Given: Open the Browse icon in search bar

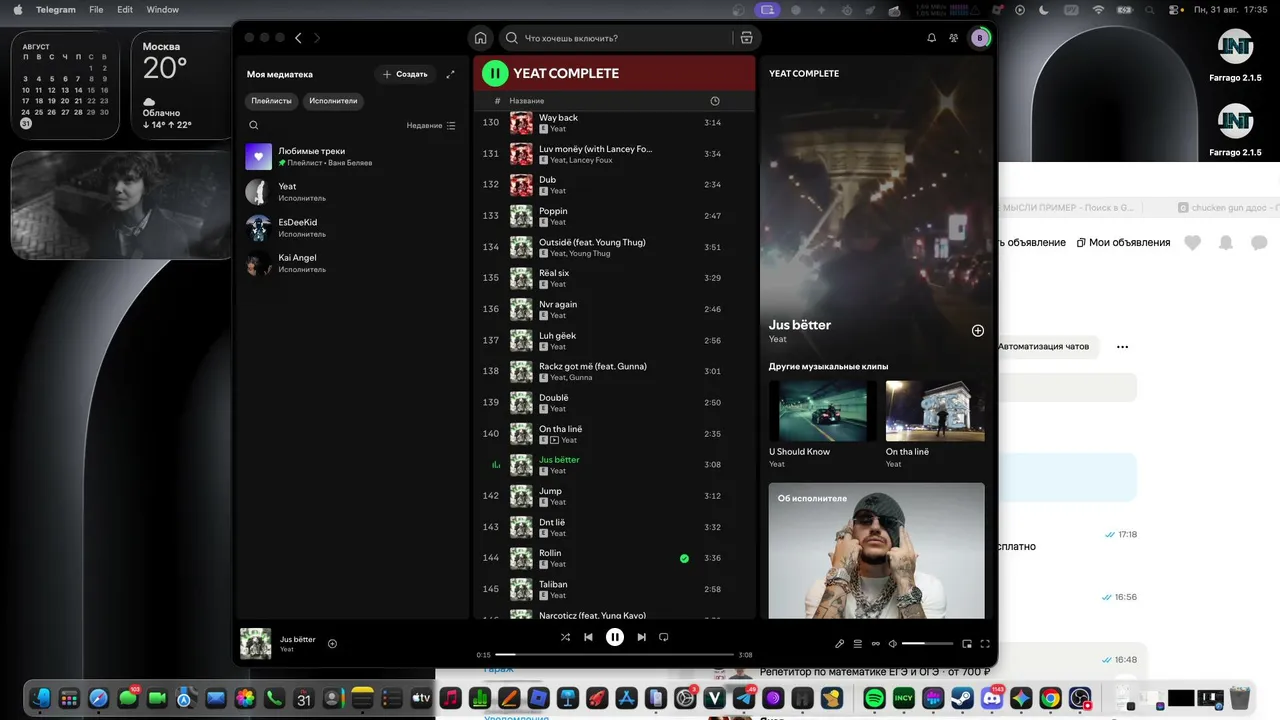Looking at the screenshot, I should tap(746, 38).
